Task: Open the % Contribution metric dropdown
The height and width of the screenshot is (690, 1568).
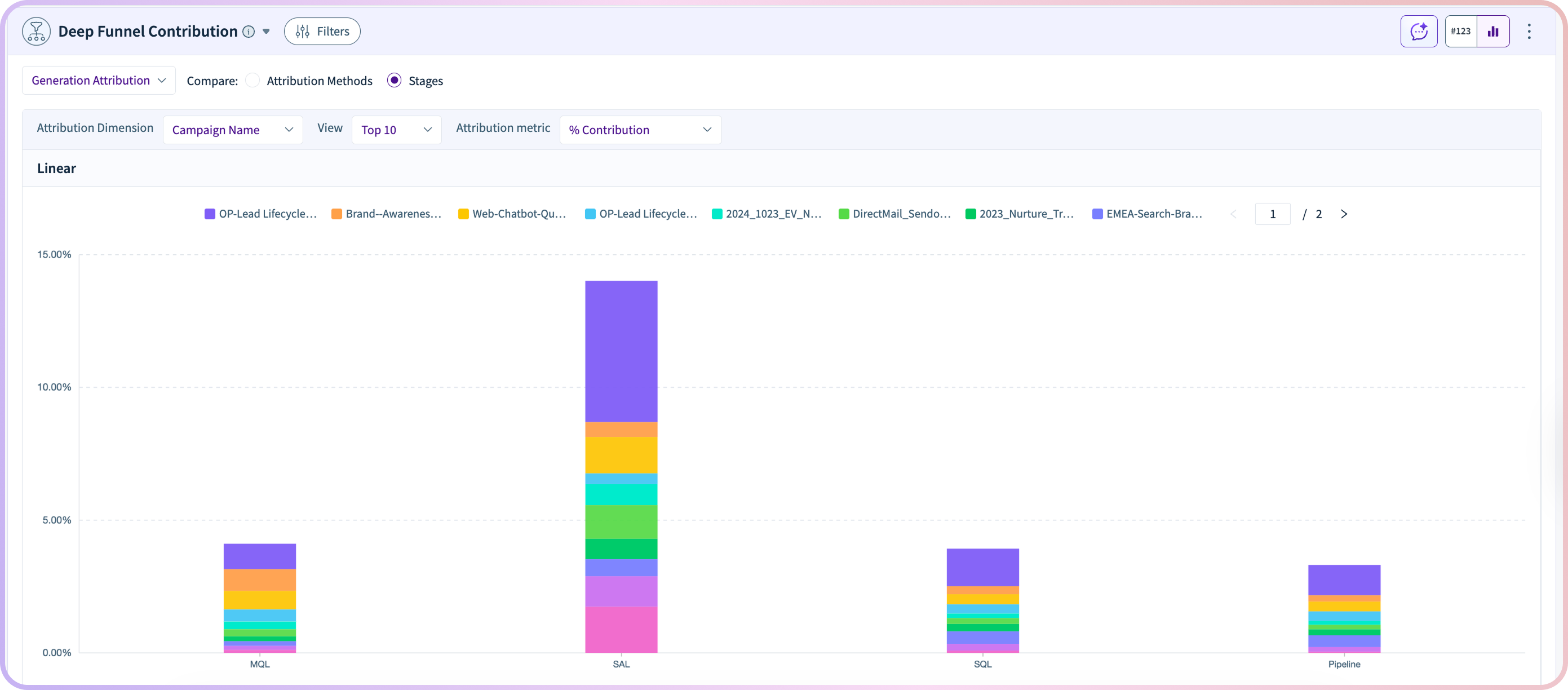Action: coord(640,130)
